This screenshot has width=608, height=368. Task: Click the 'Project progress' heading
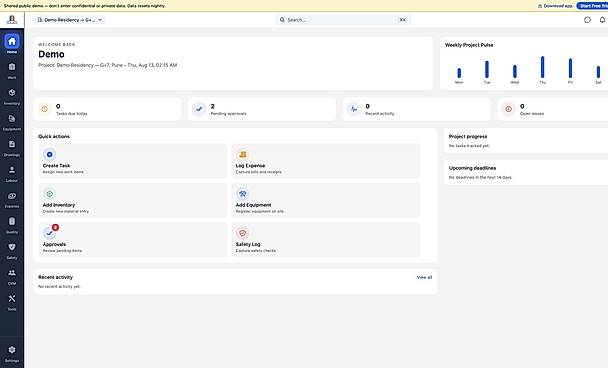(468, 136)
